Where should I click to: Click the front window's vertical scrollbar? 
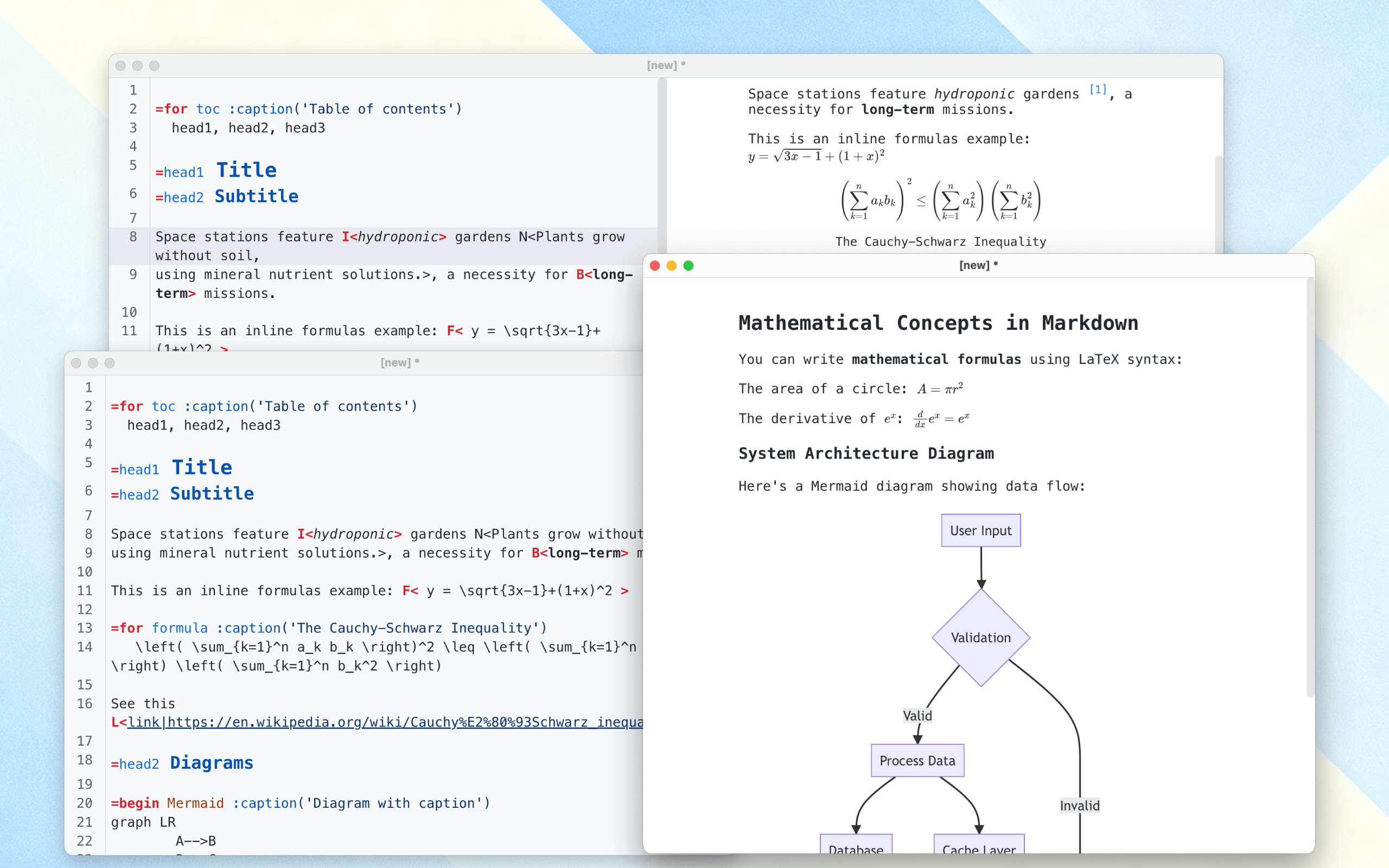(1310, 488)
